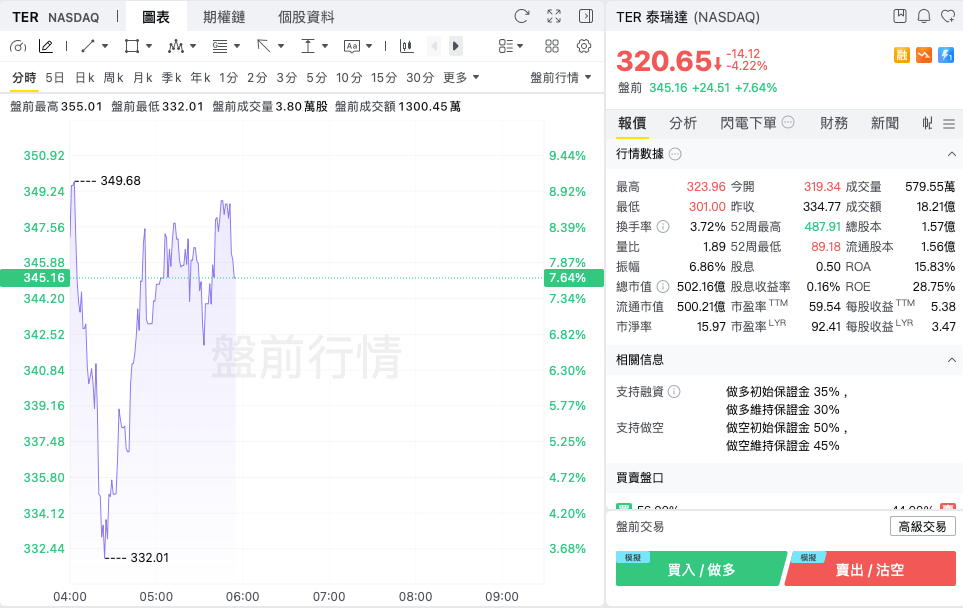The height and width of the screenshot is (608, 963).
Task: Select the 5日 timeframe
Action: (55, 77)
